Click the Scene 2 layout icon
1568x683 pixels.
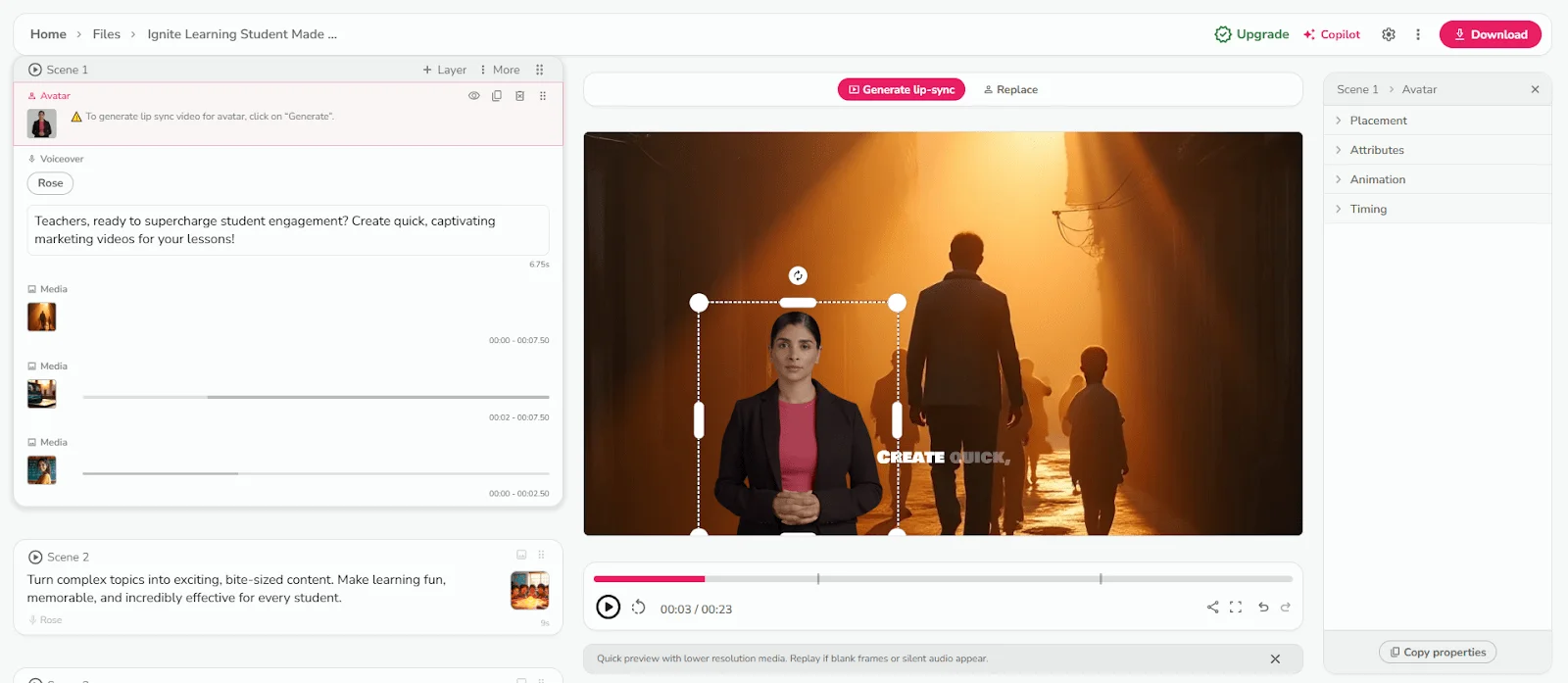click(x=521, y=555)
